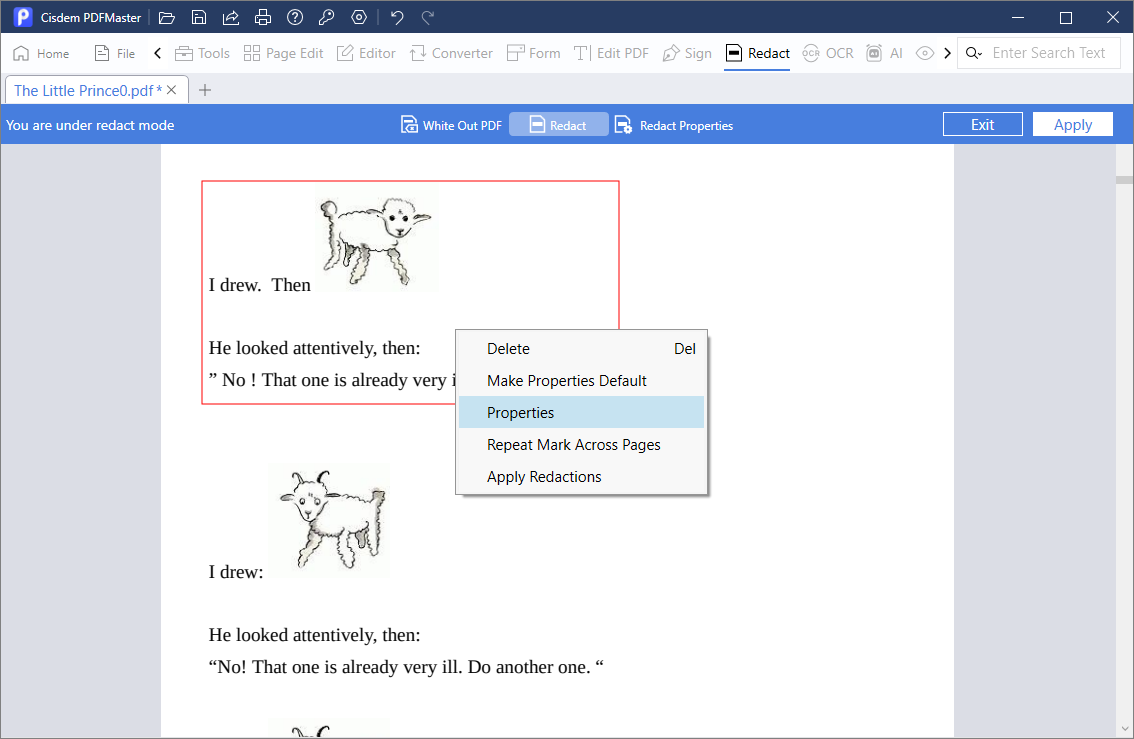Open settings with the hexagon gear icon
Viewport: 1134px width, 739px height.
(x=359, y=17)
